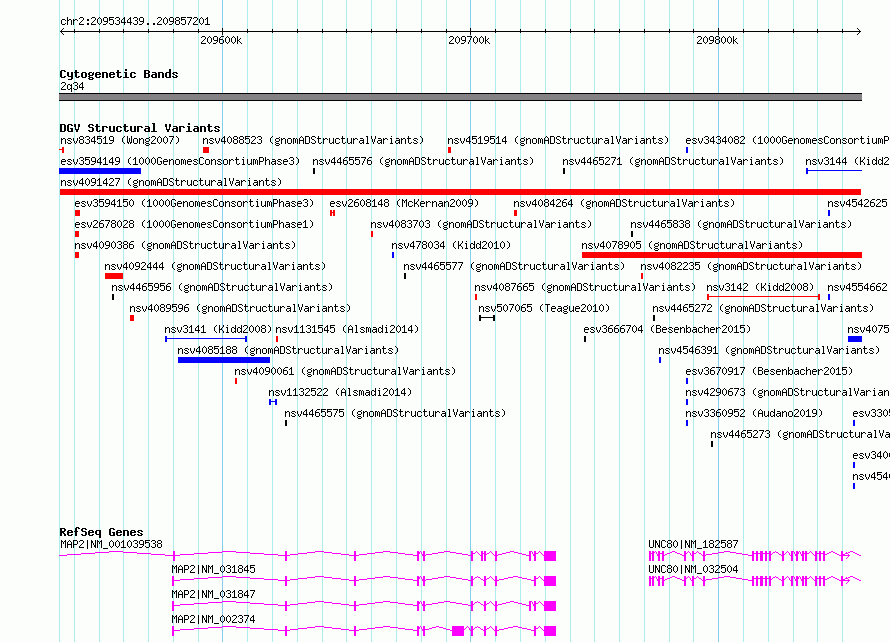Click the nsv3144 Kidd variant label
Screen dimensions: 890x642
pos(847,161)
